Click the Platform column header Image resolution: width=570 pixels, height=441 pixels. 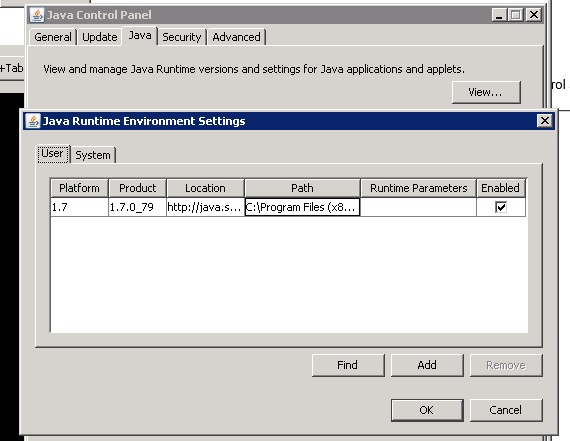click(x=79, y=188)
